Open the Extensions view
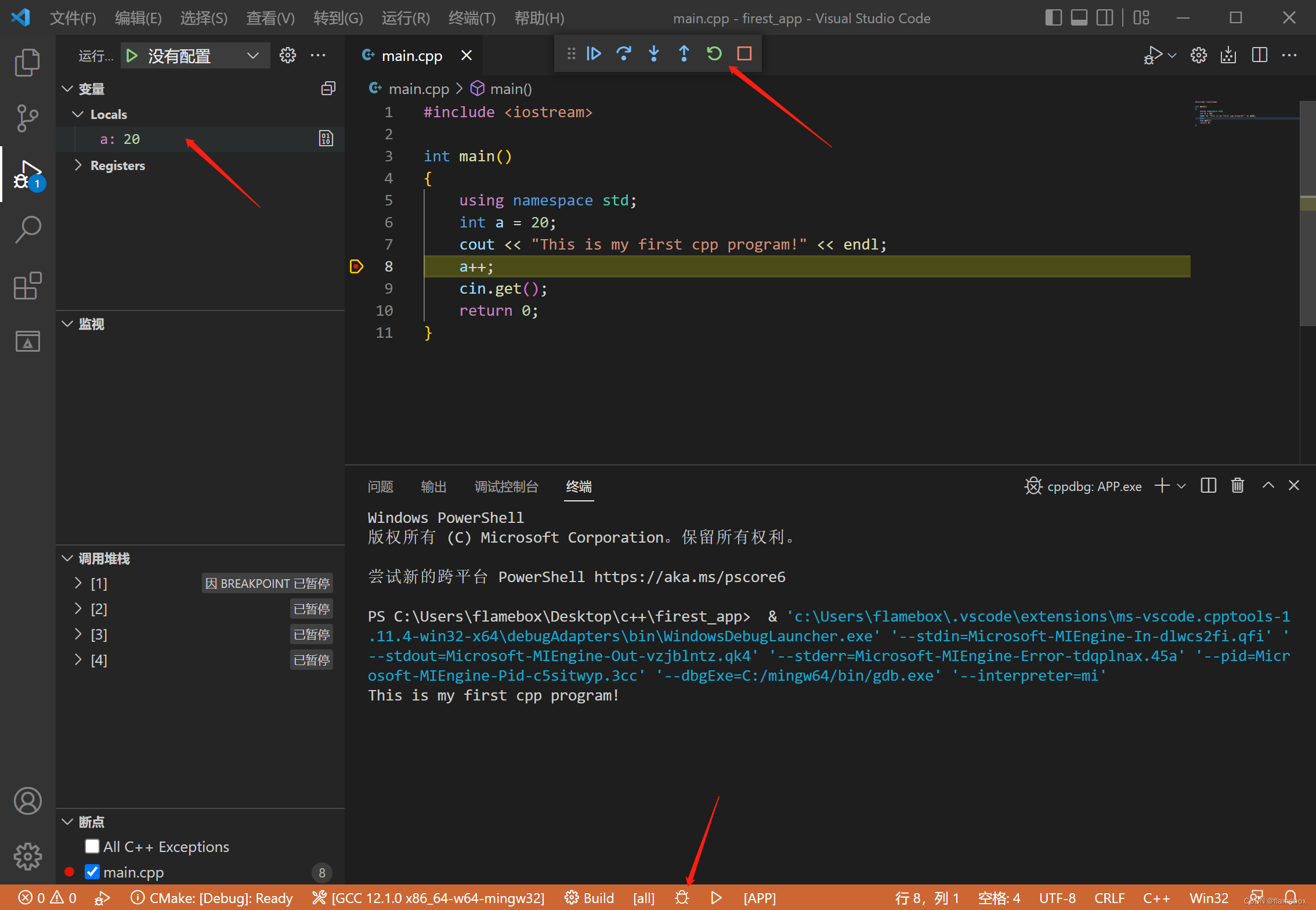Screen dimensions: 1316x910 tap(27, 286)
